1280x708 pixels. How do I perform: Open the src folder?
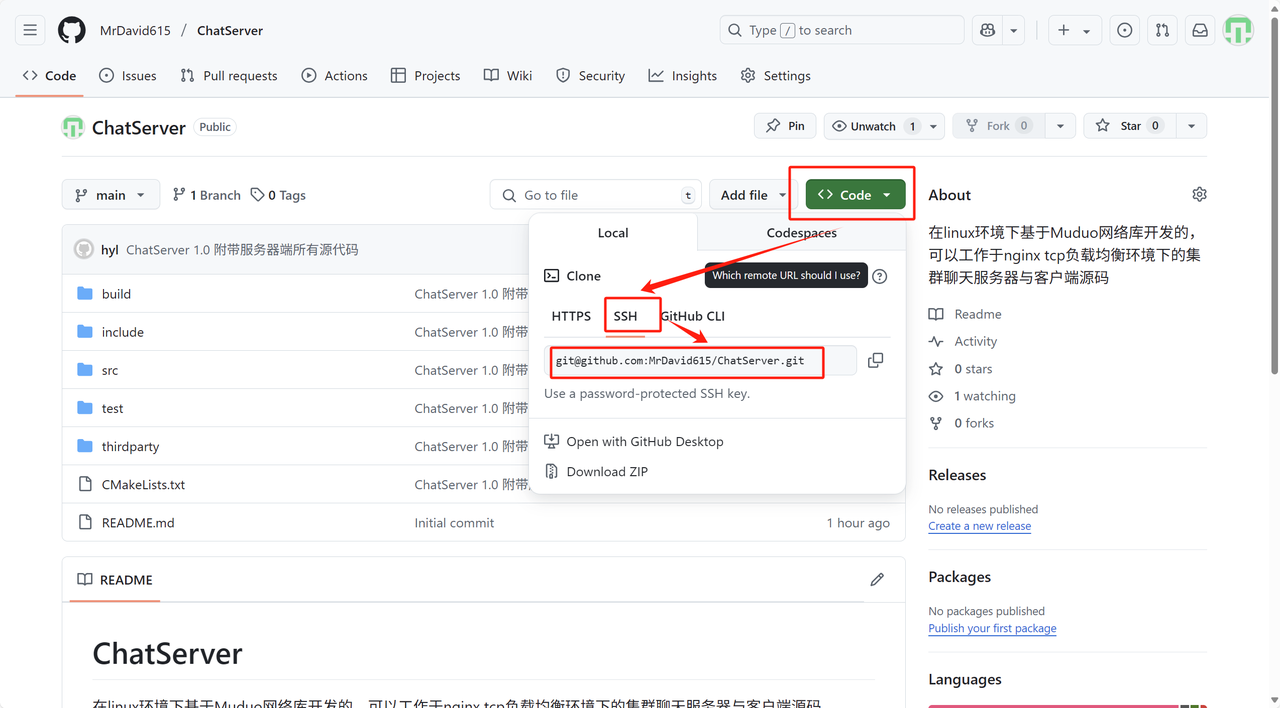pos(110,370)
